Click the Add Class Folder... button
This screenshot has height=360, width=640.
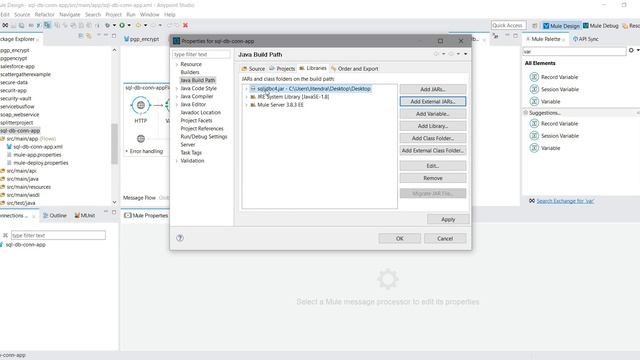point(433,138)
